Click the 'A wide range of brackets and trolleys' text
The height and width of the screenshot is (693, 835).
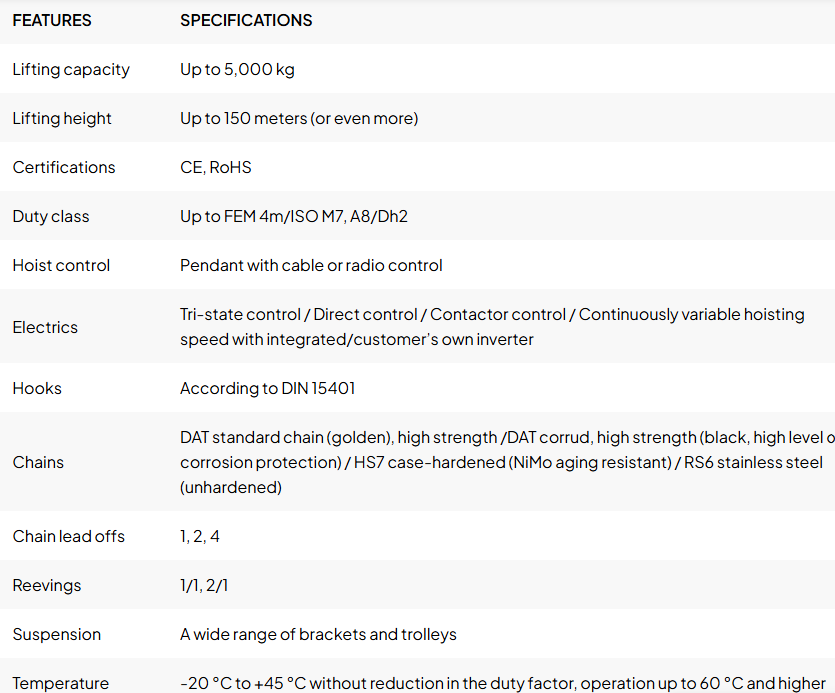[x=318, y=634]
